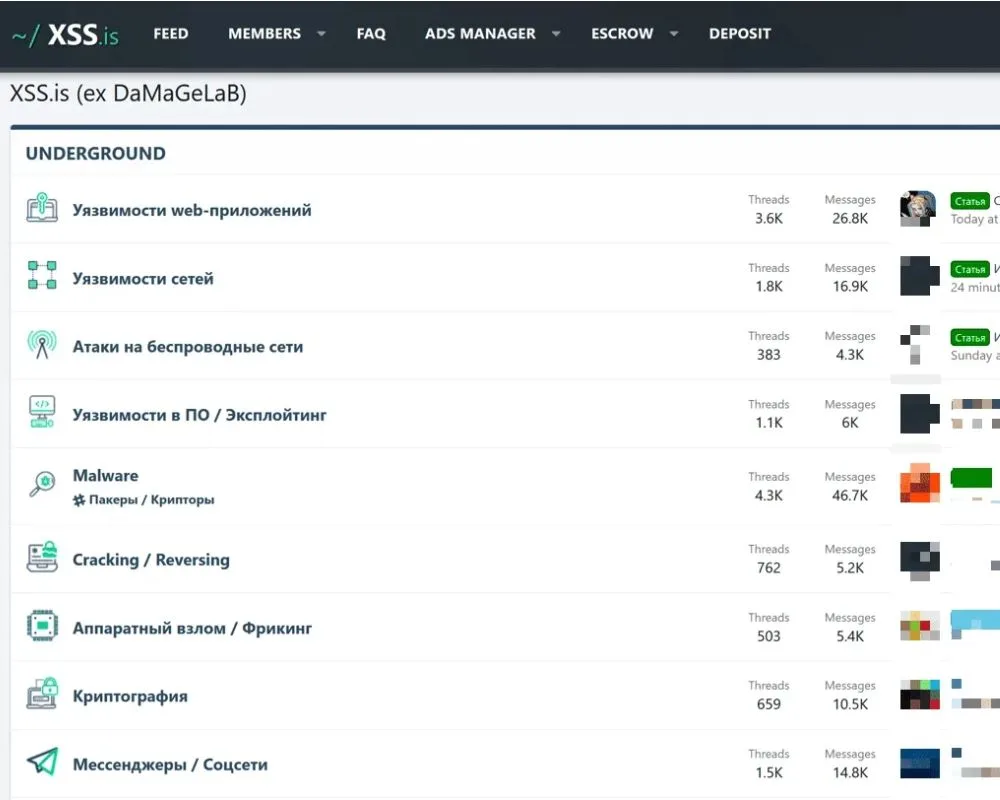Expand the ESCROW dropdown arrow
The height and width of the screenshot is (800, 1000).
click(674, 34)
